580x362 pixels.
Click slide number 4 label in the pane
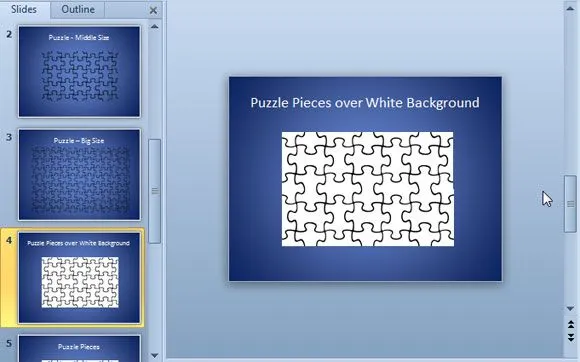pos(9,241)
